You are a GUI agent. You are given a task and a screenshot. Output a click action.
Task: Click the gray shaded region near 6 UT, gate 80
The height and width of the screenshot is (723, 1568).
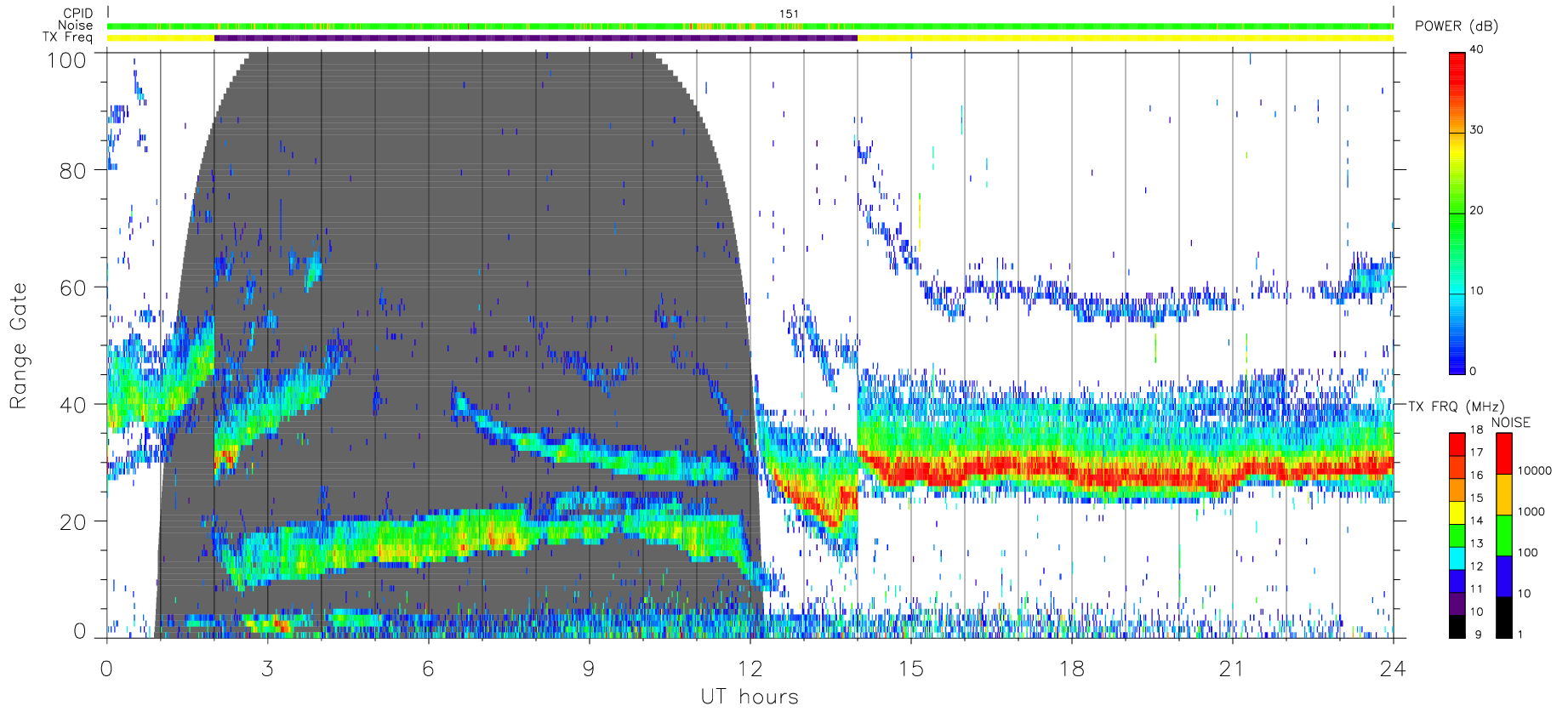[428, 170]
